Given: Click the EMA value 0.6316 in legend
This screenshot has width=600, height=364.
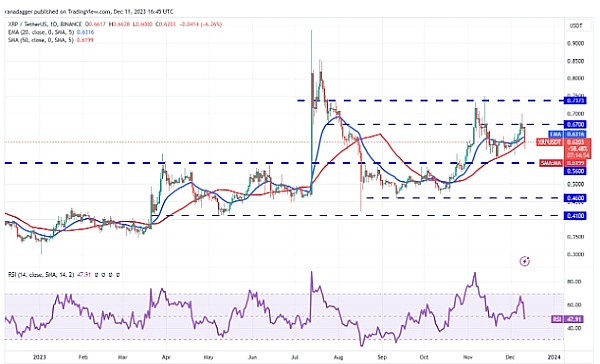Looking at the screenshot, I should pos(86,32).
